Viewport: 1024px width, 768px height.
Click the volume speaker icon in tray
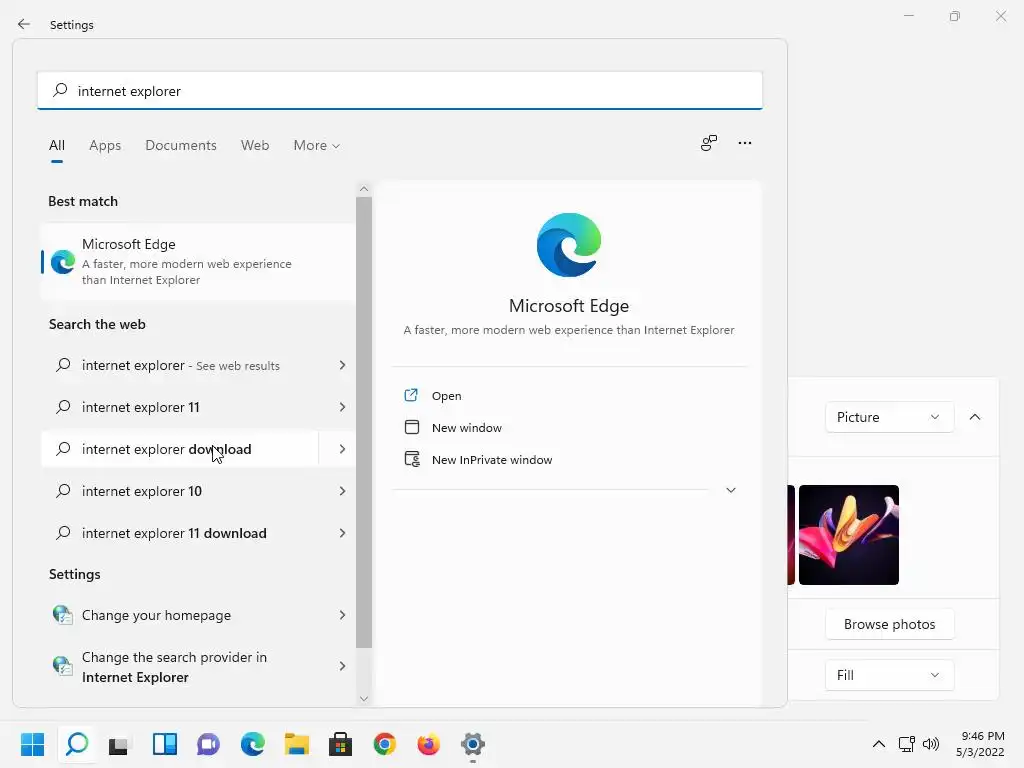(x=931, y=744)
